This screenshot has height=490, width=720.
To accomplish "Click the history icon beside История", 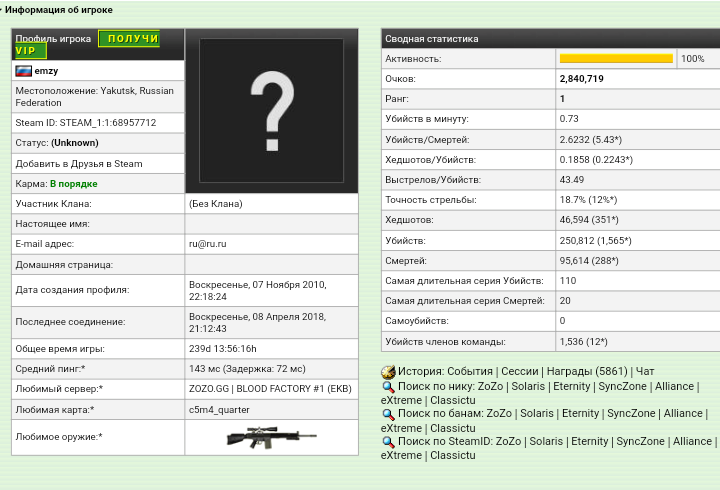I will click(x=388, y=372).
